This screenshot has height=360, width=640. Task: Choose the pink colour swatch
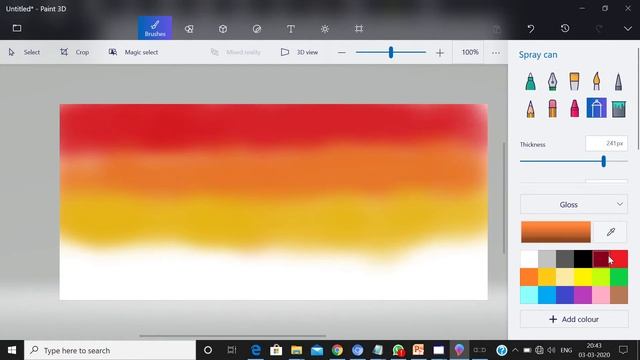coord(601,295)
